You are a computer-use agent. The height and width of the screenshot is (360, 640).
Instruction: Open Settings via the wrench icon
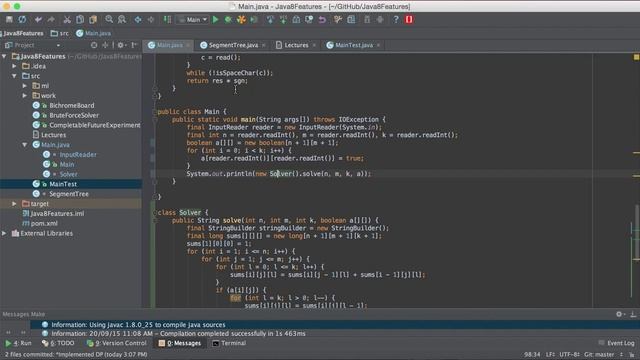338,19
